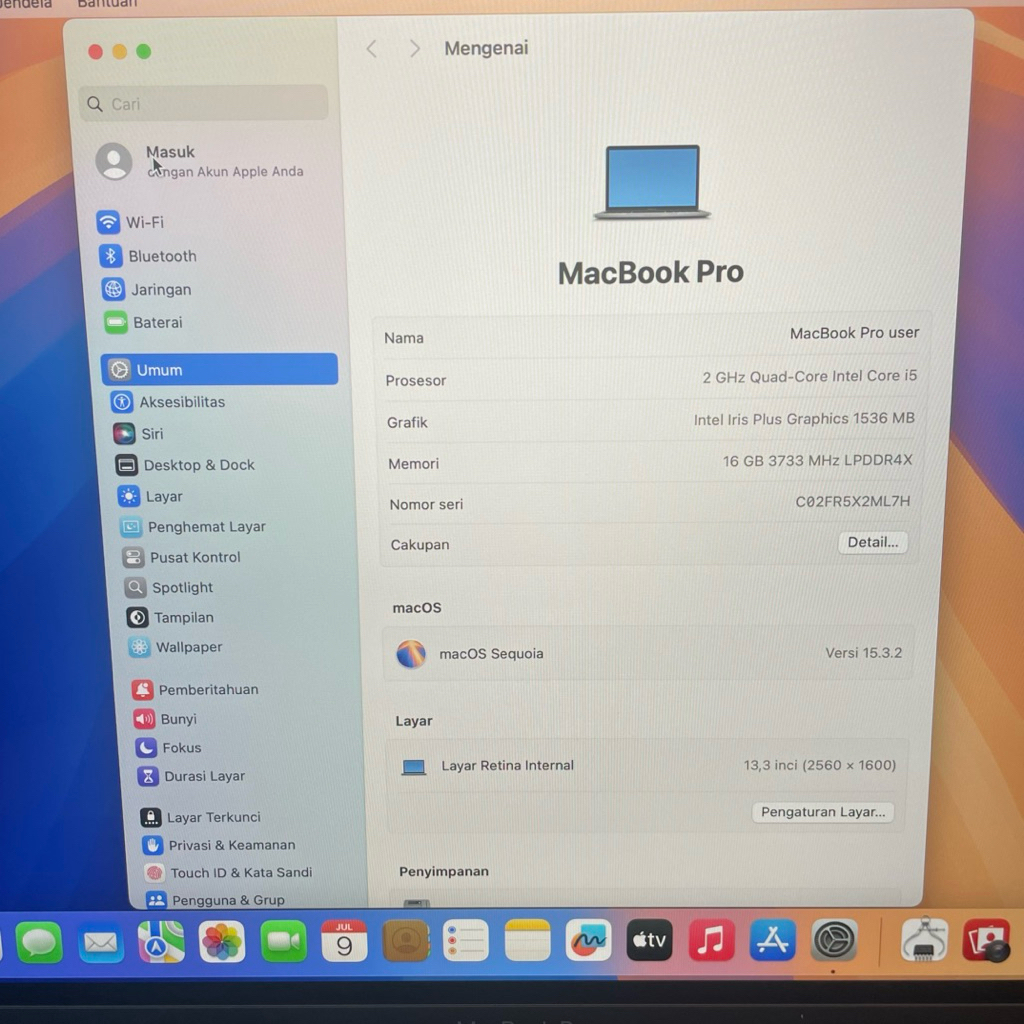Click the Pengaturan Layar... button

[823, 812]
